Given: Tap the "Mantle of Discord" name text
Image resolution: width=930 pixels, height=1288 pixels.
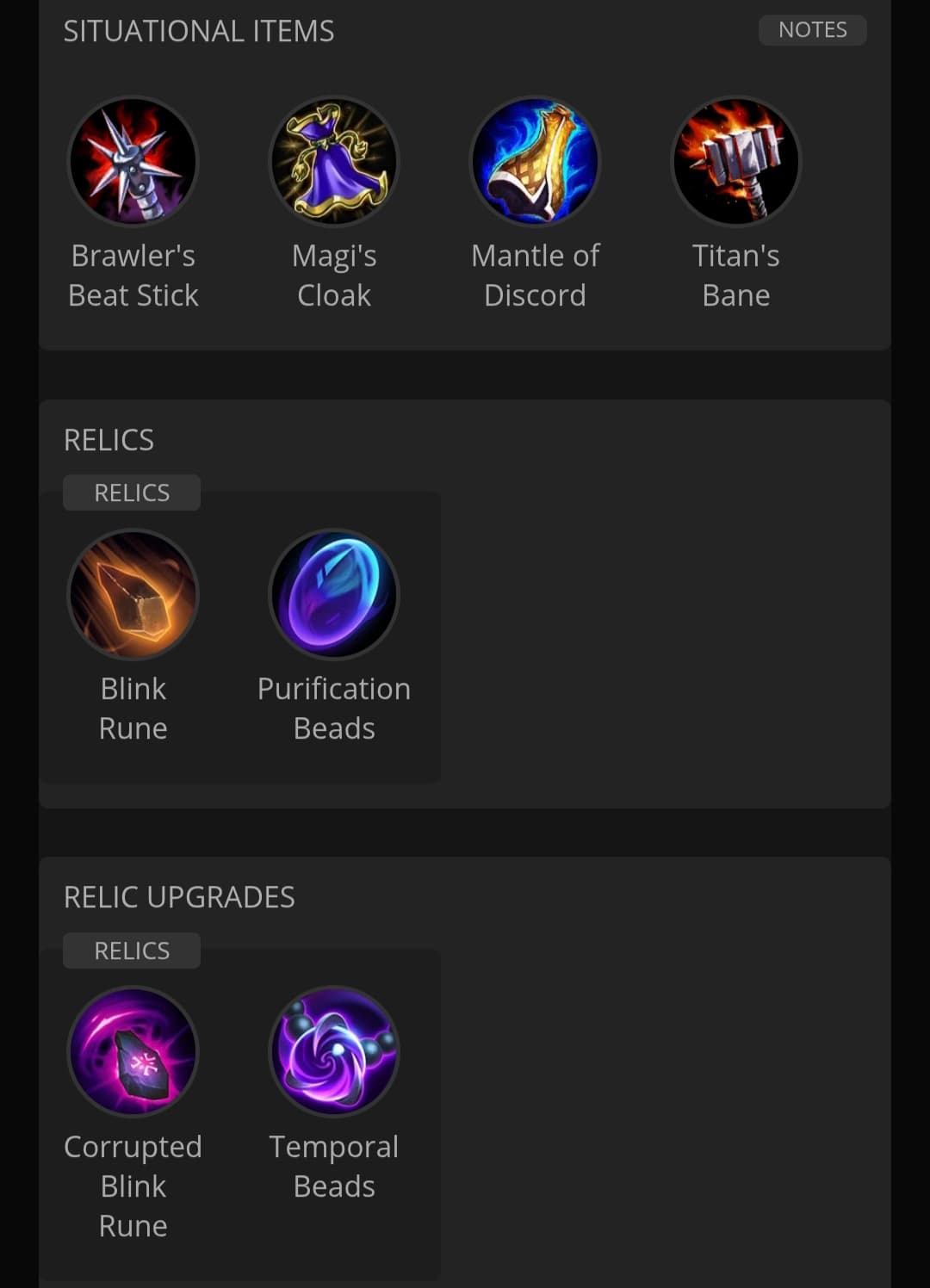Looking at the screenshot, I should tap(535, 276).
